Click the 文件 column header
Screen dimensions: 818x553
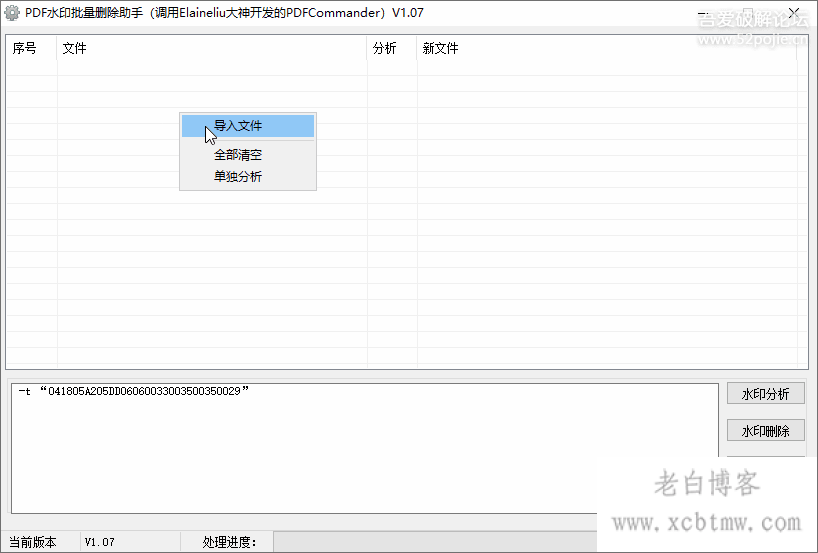pos(212,49)
